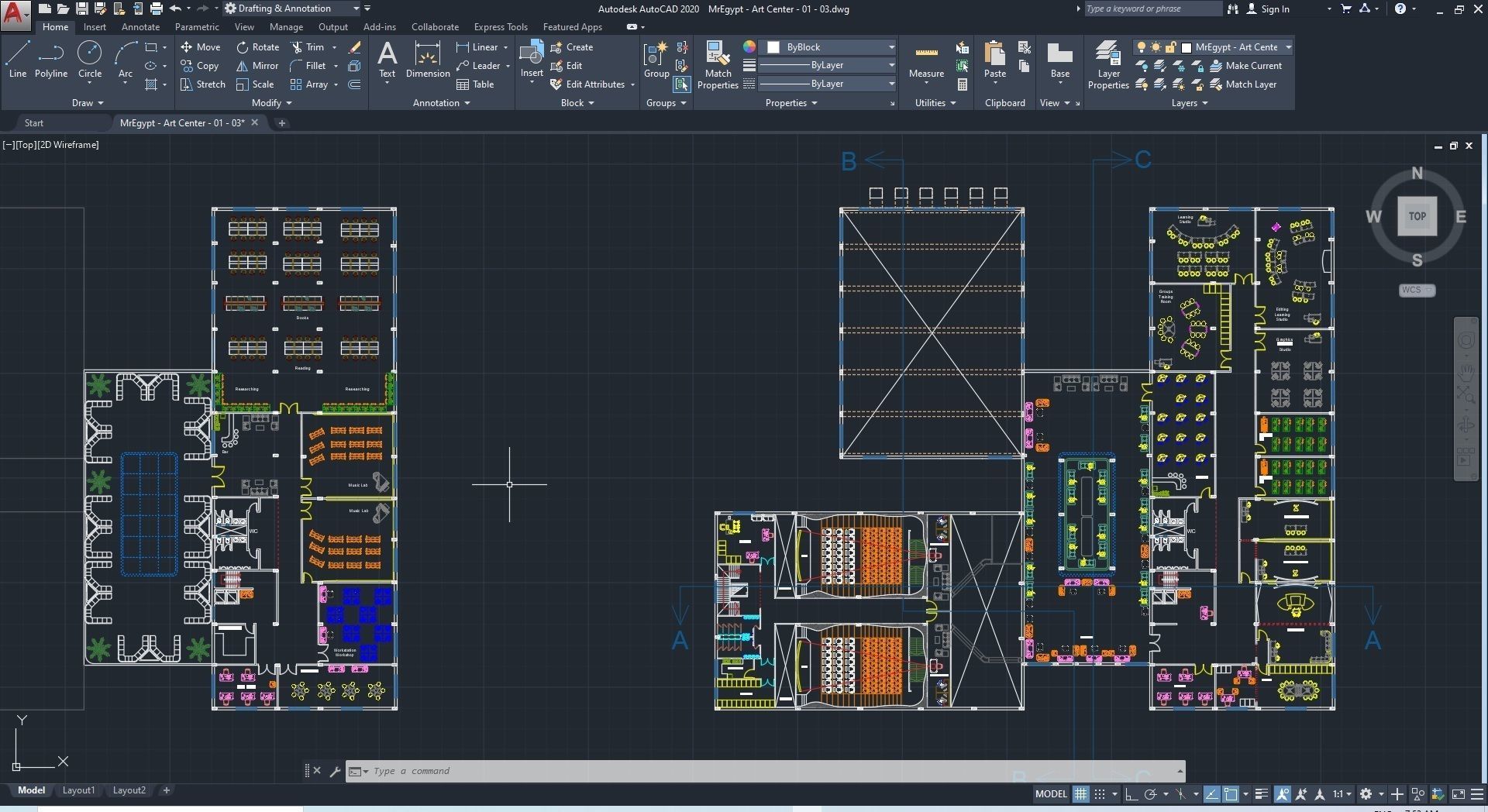Switch to the Annotate ribbon tab
Screen dimensions: 1488x812
140,27
